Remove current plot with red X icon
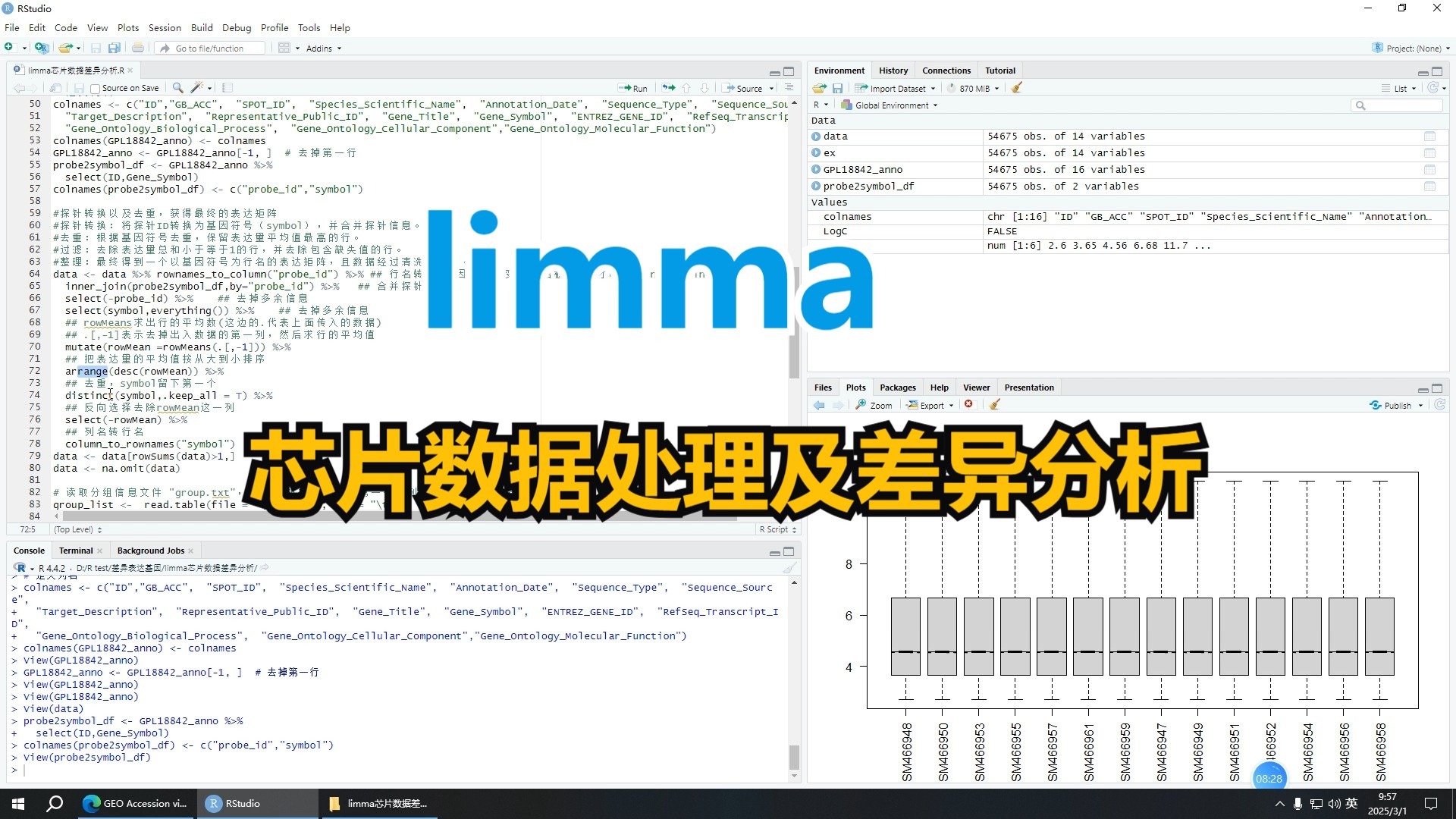The image size is (1456, 819). click(968, 405)
